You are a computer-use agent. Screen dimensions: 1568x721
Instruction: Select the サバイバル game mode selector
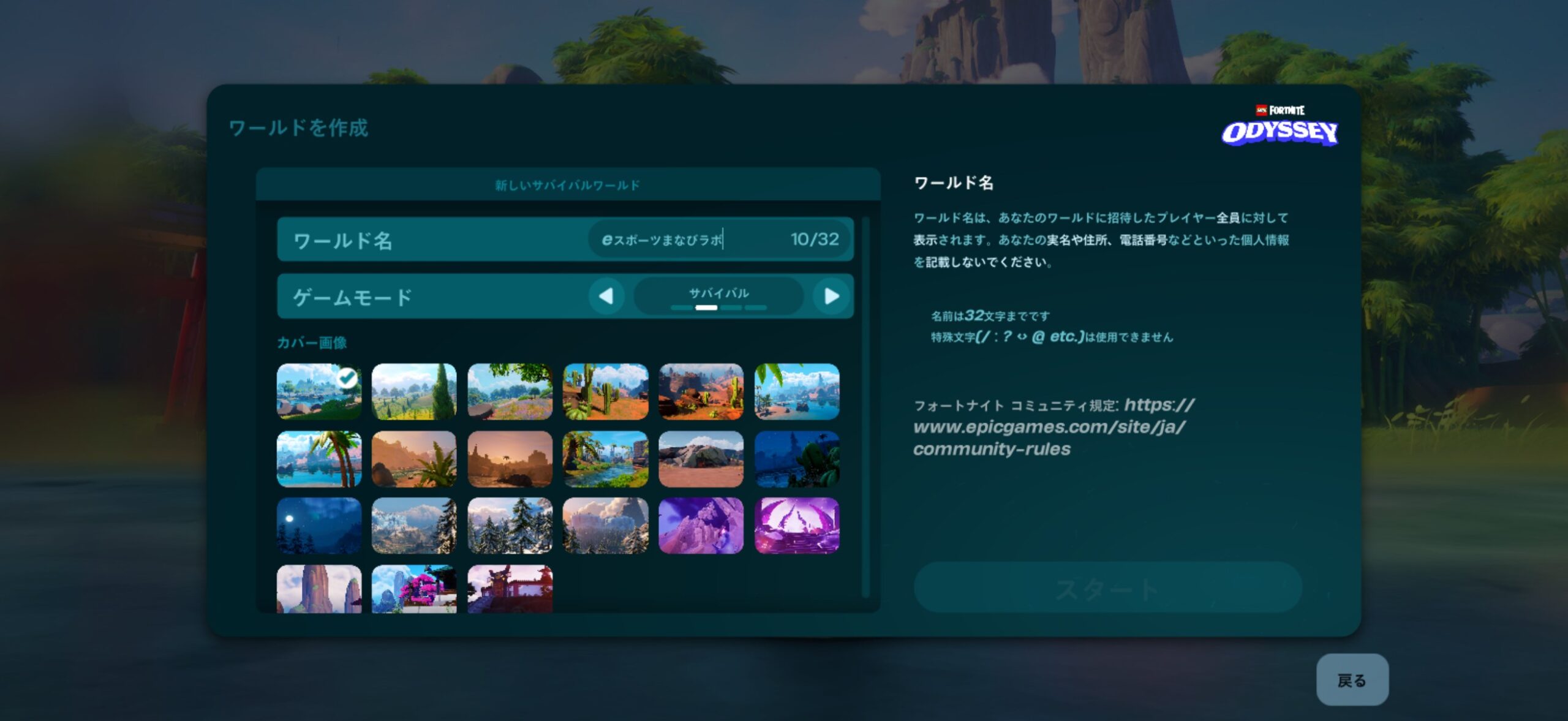click(718, 296)
